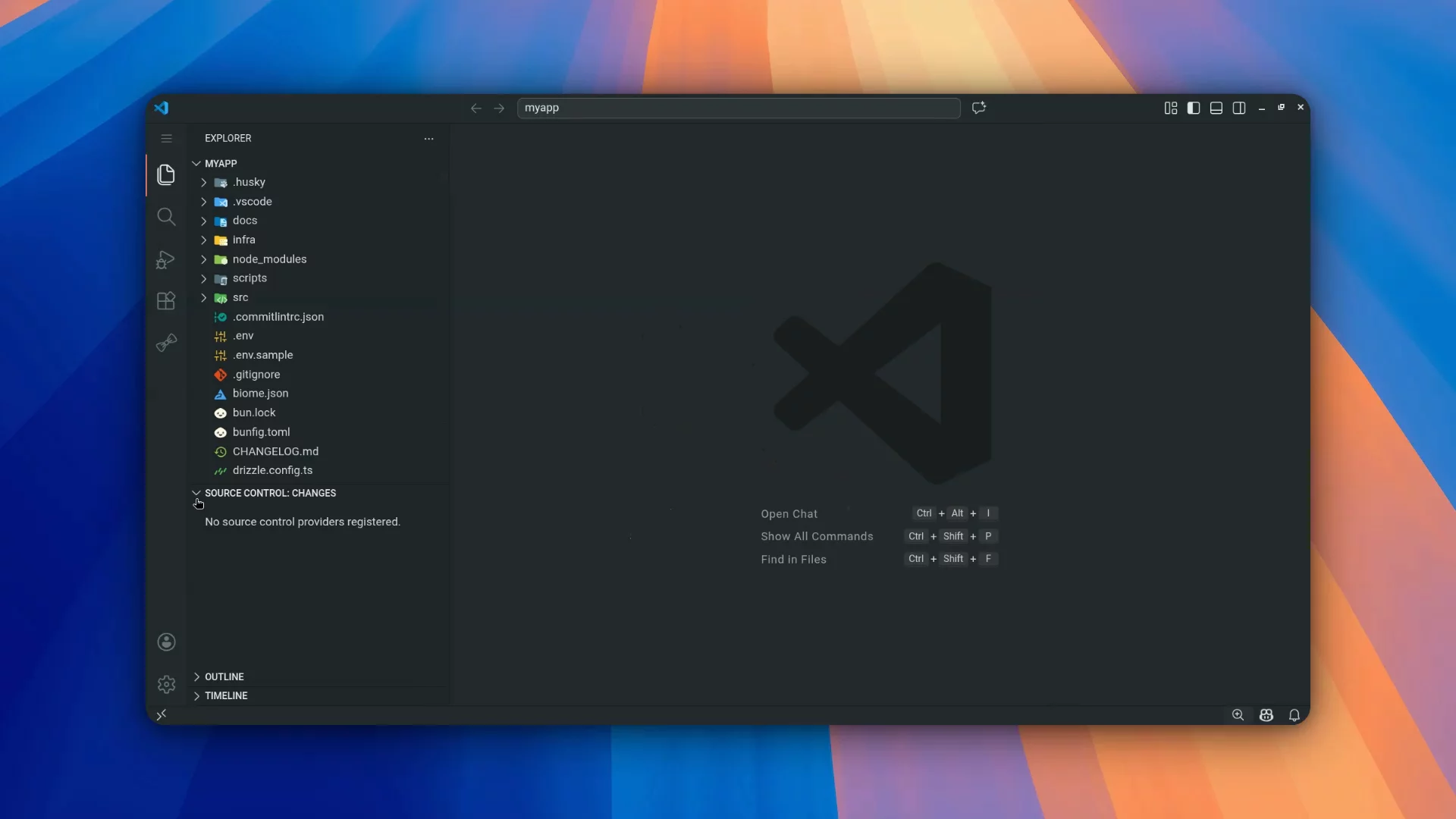Screen dimensions: 1456x819
Task: Toggle the primary side bar
Action: [1194, 108]
